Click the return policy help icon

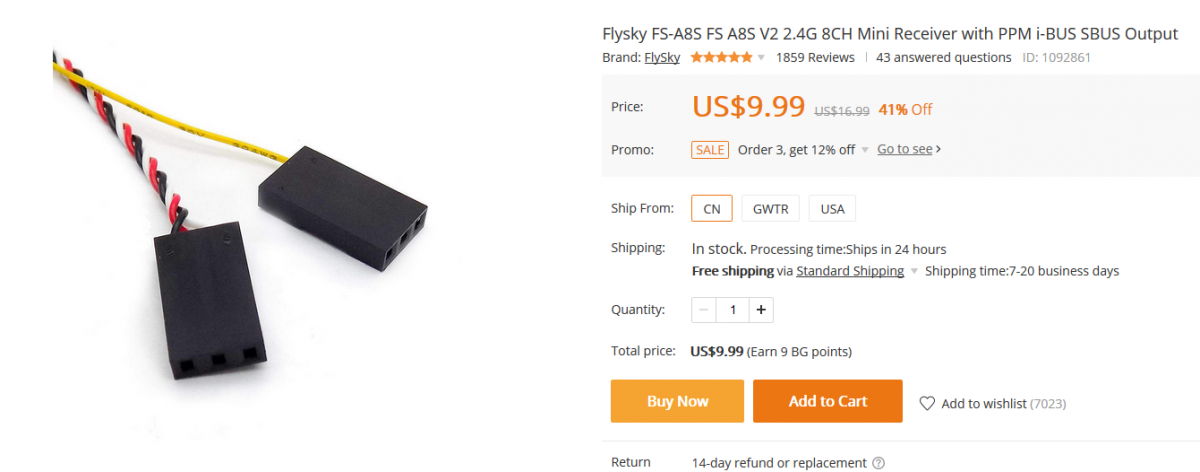tap(879, 463)
